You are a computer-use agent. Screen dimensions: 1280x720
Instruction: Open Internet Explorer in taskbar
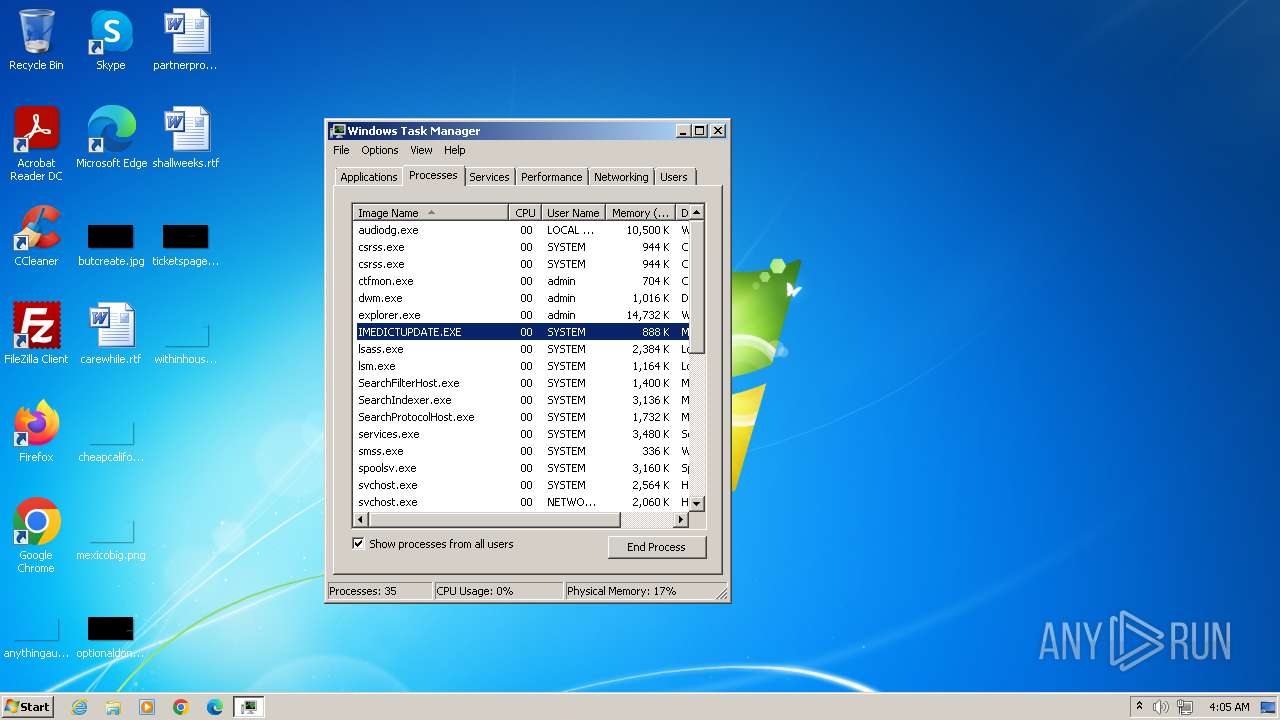pyautogui.click(x=79, y=707)
